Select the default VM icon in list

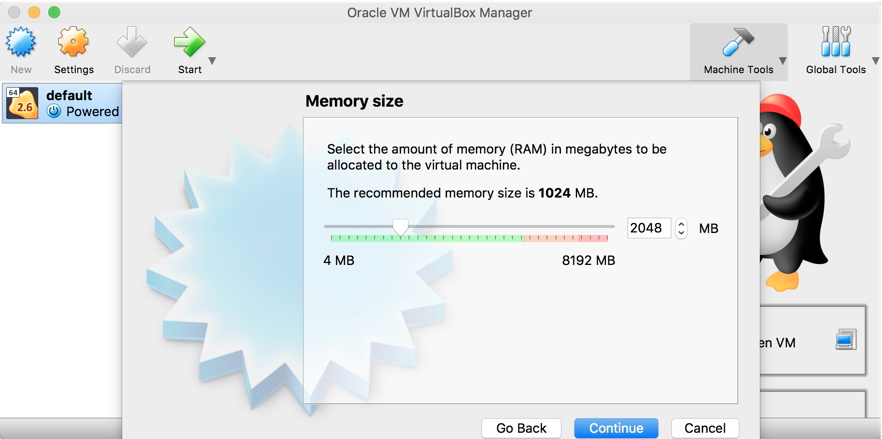point(22,104)
